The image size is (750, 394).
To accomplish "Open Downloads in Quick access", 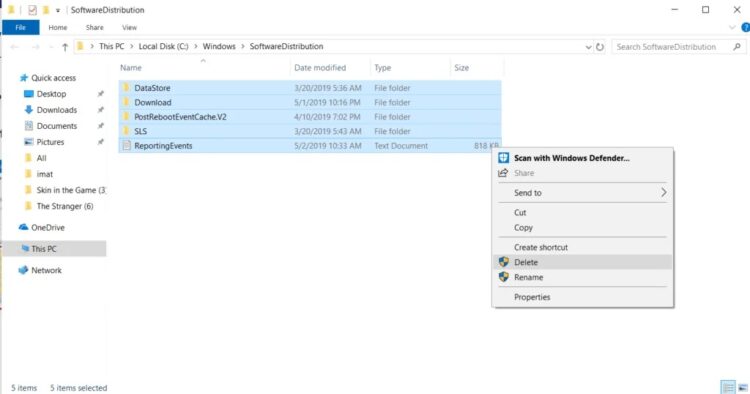I will [56, 110].
